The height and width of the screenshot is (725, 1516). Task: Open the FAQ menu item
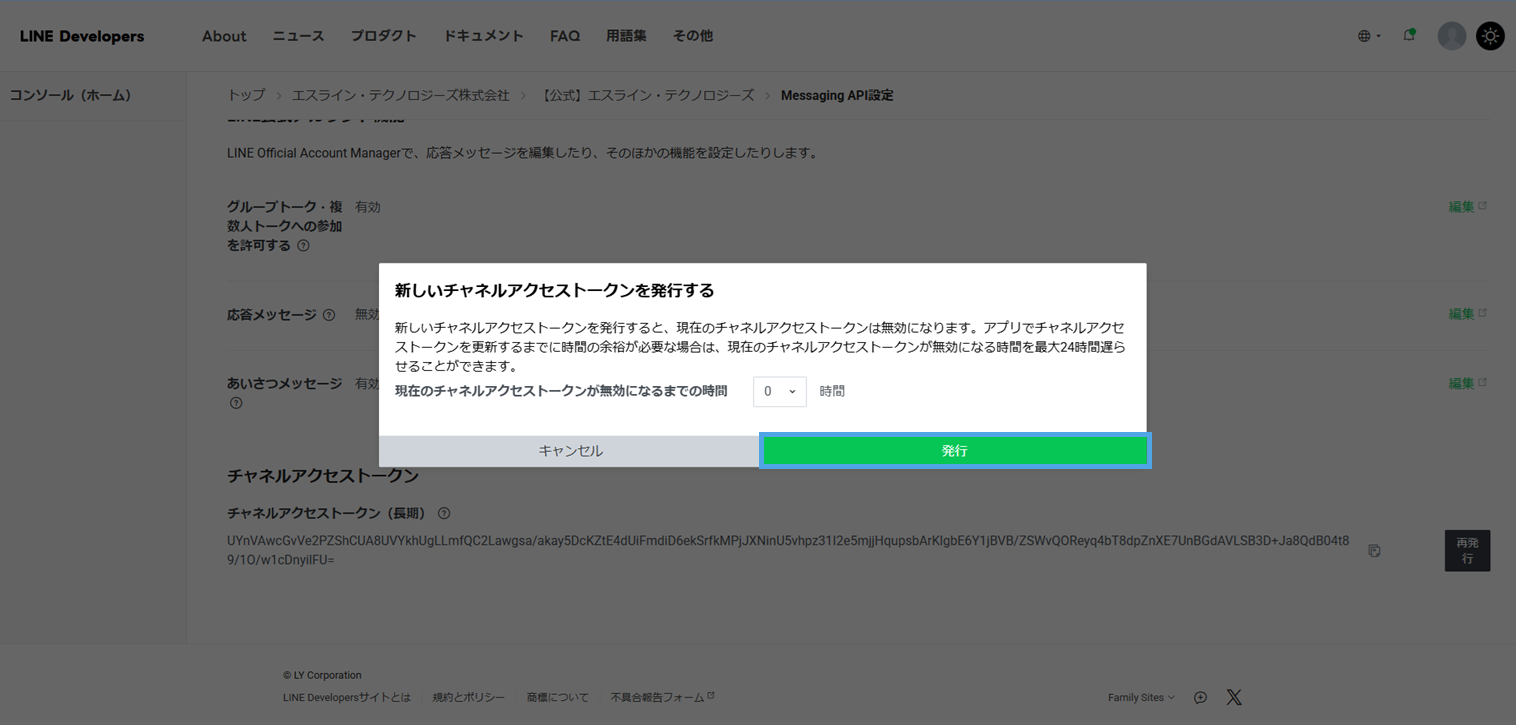[x=565, y=36]
